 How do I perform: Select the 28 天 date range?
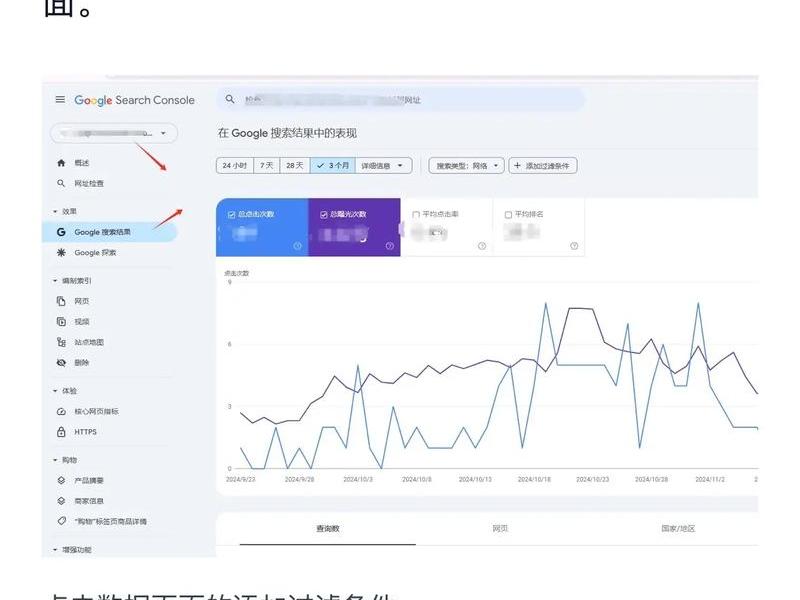(295, 166)
